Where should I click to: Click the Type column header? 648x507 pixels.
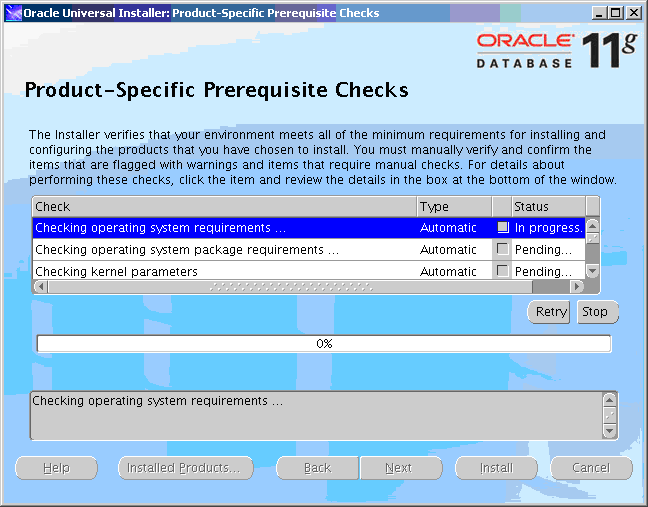pos(454,206)
